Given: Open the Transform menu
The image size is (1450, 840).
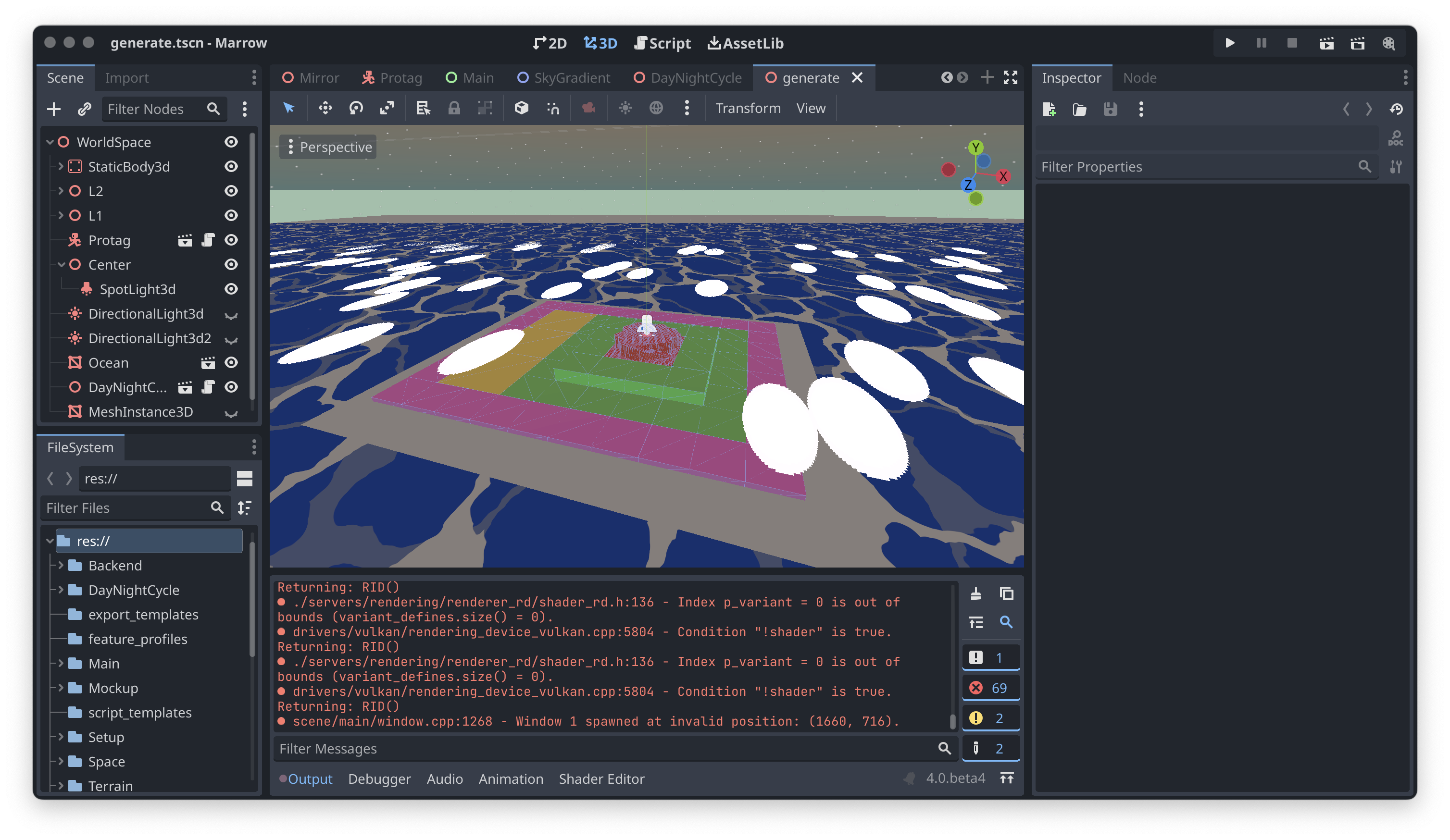Looking at the screenshot, I should (x=748, y=108).
